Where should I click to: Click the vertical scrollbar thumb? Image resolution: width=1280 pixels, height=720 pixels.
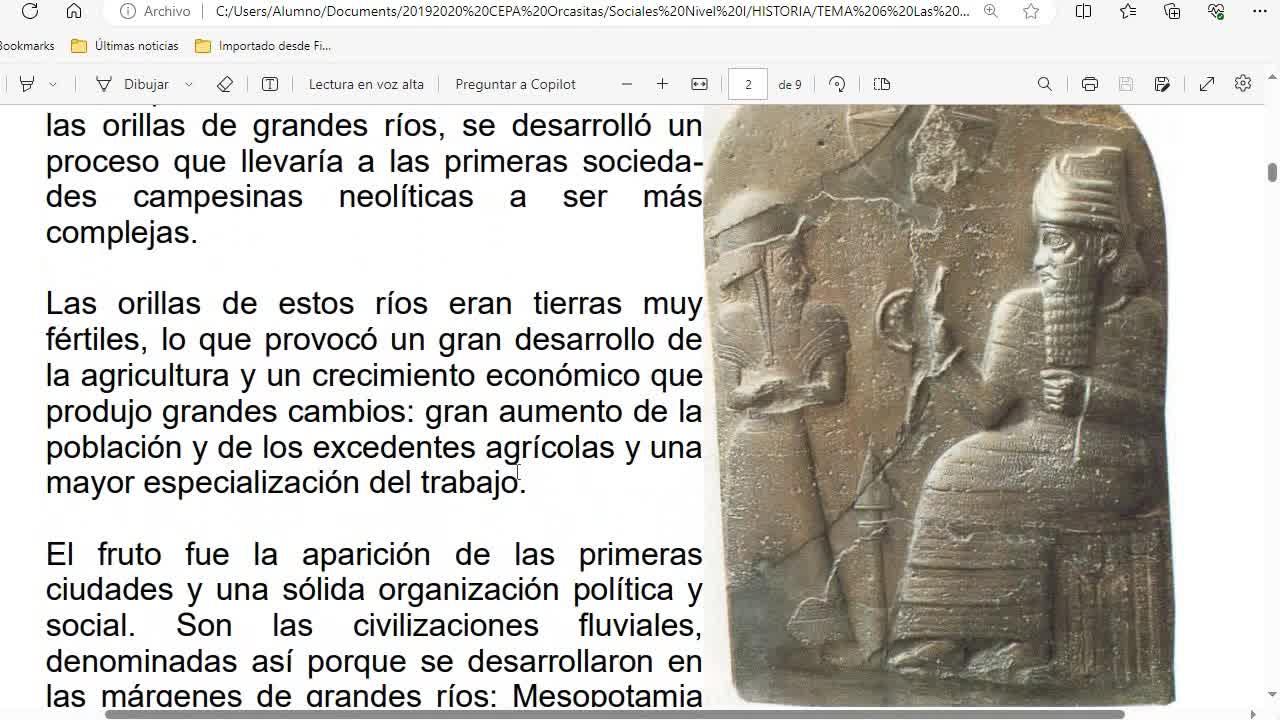click(x=1272, y=172)
